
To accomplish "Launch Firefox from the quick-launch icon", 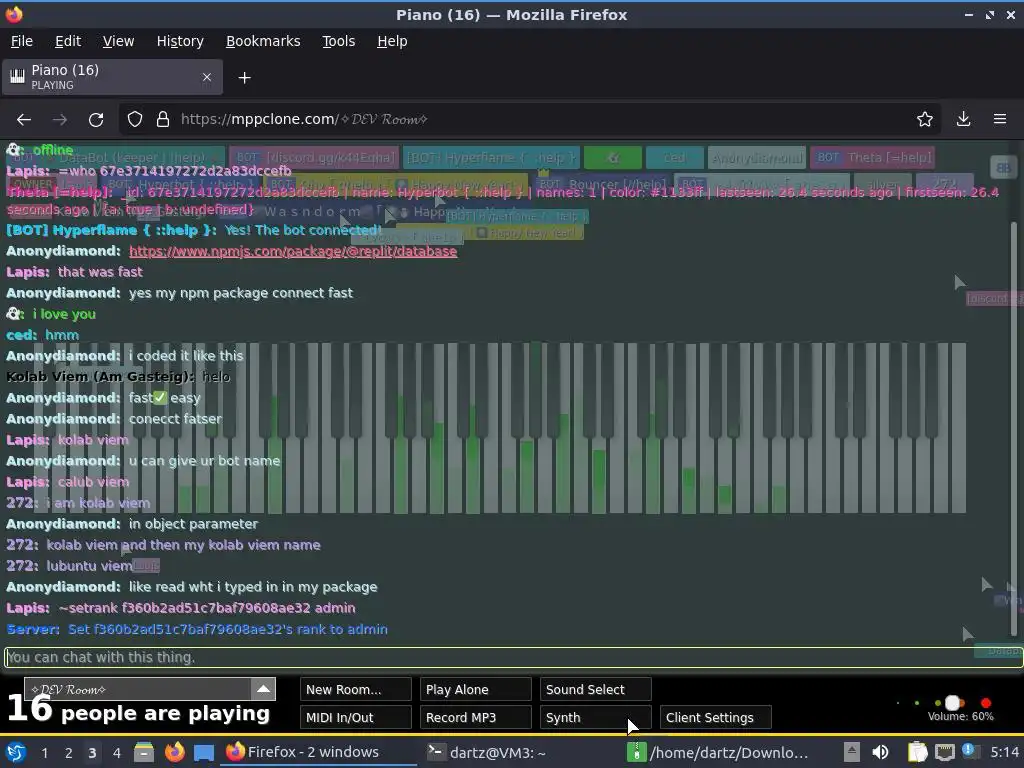I will click(174, 752).
